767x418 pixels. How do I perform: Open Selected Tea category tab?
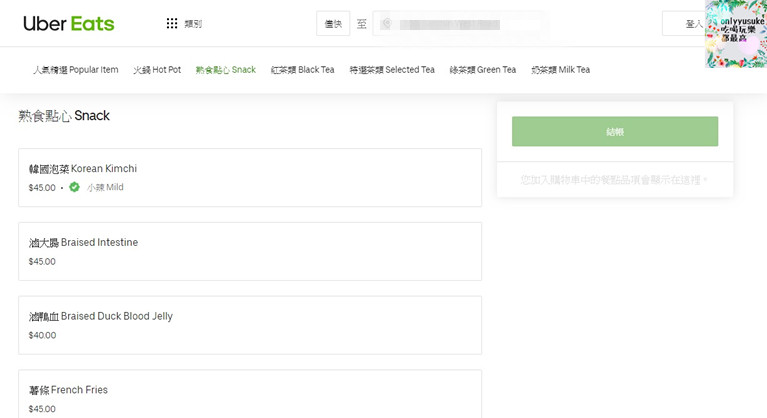coord(392,70)
